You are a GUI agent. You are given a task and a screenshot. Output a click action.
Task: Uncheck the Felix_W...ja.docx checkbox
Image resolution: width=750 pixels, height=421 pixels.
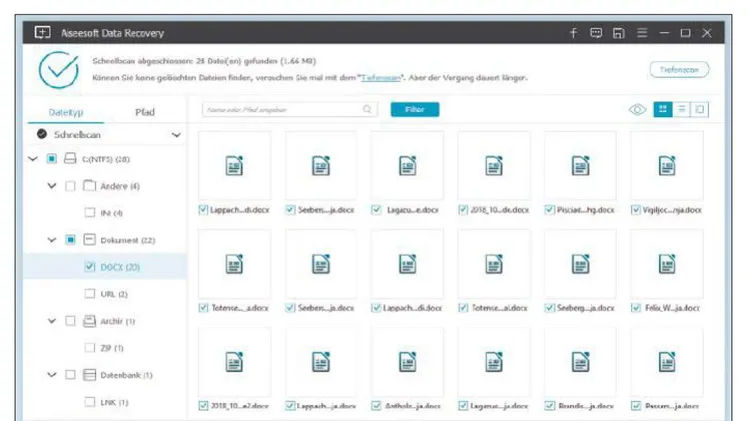636,308
